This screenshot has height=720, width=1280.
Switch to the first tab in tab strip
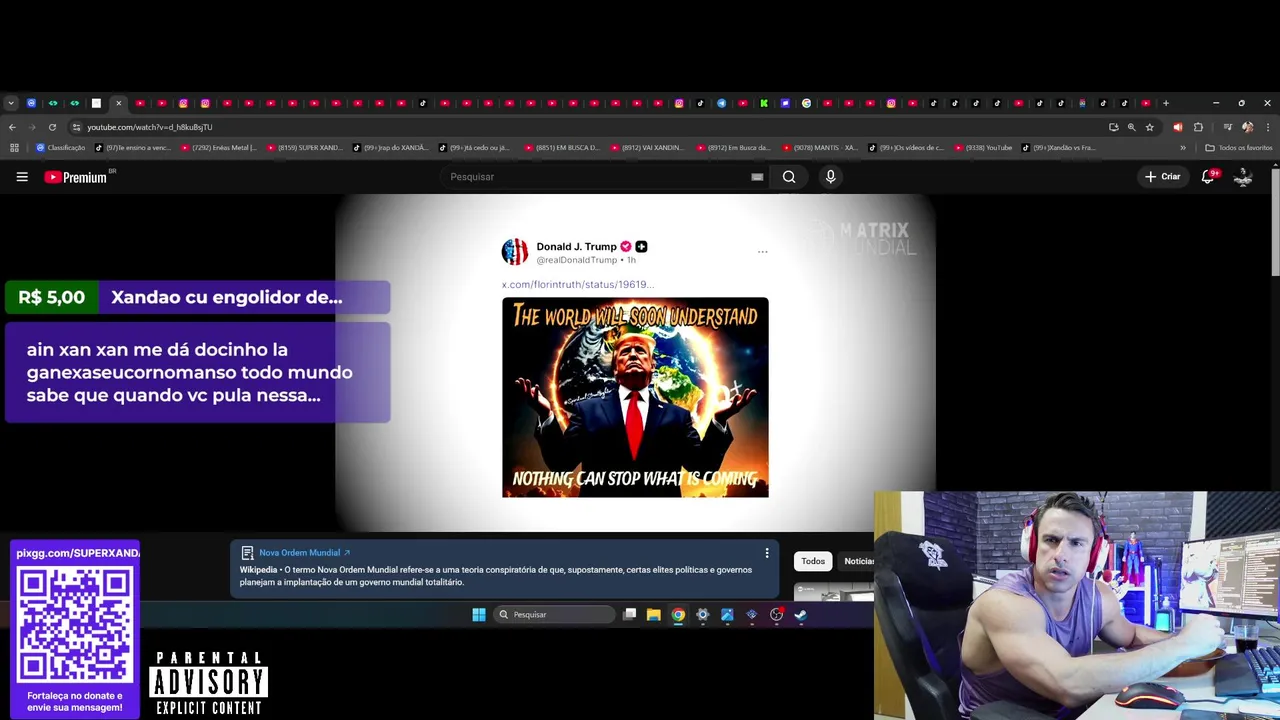[x=31, y=103]
